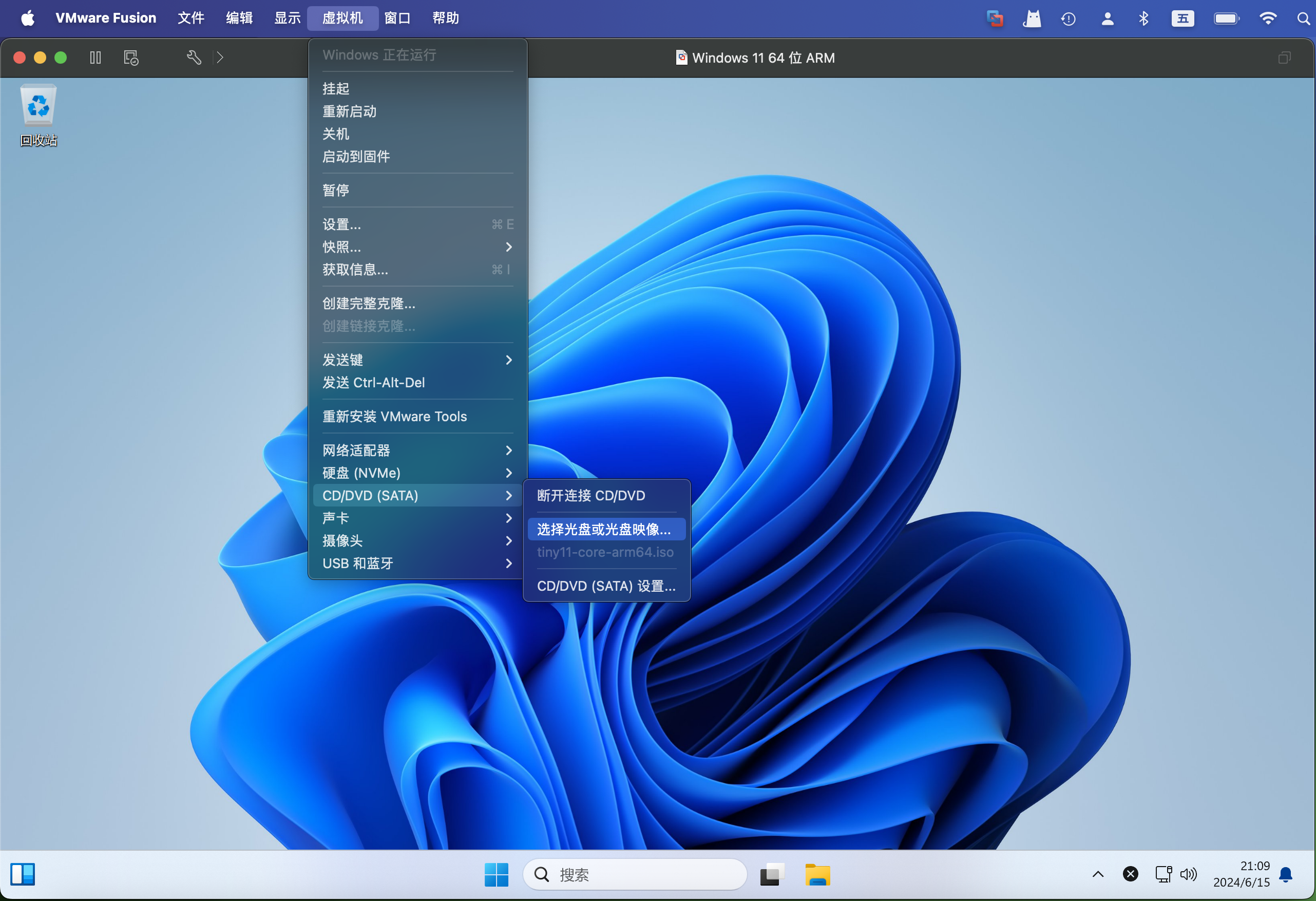Close the 虚拟机 menu in menu bar
The height and width of the screenshot is (901, 1316).
click(x=342, y=18)
